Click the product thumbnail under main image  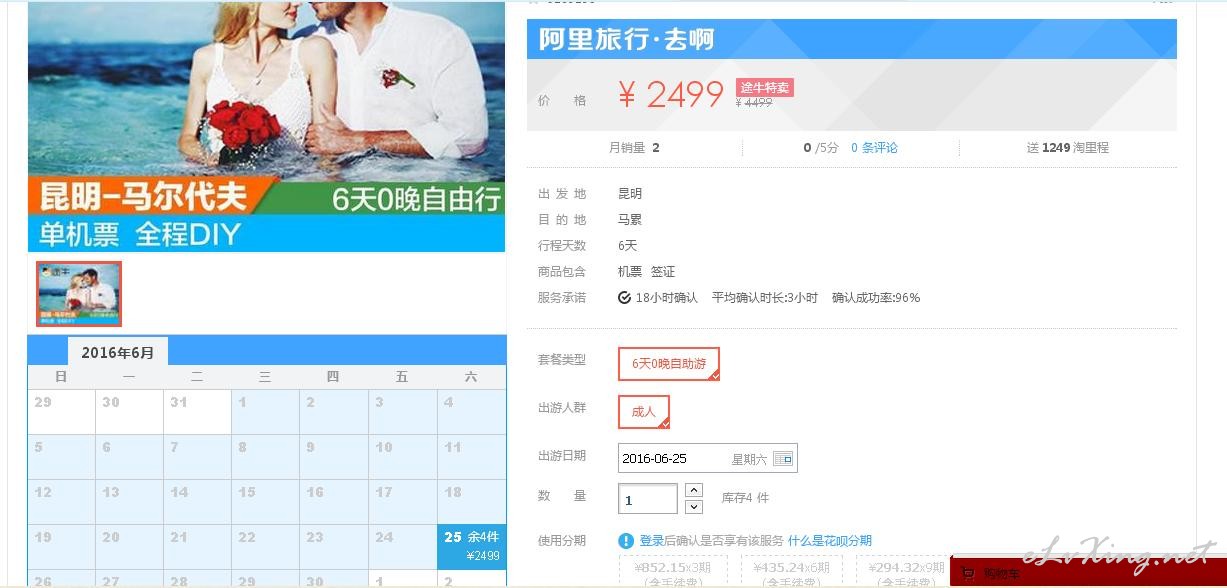79,294
